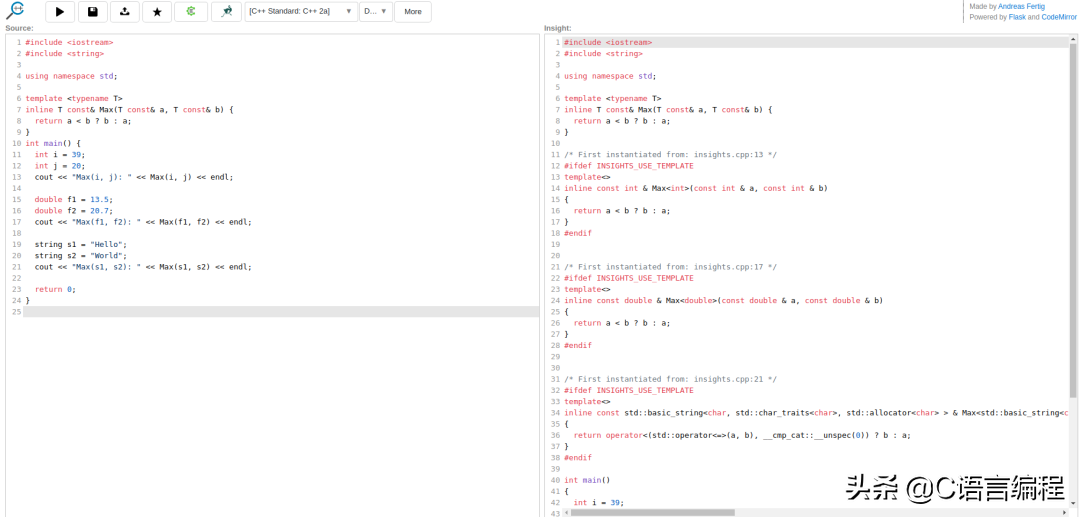Click the C++ Insights magnifier logo

pyautogui.click(x=15, y=10)
